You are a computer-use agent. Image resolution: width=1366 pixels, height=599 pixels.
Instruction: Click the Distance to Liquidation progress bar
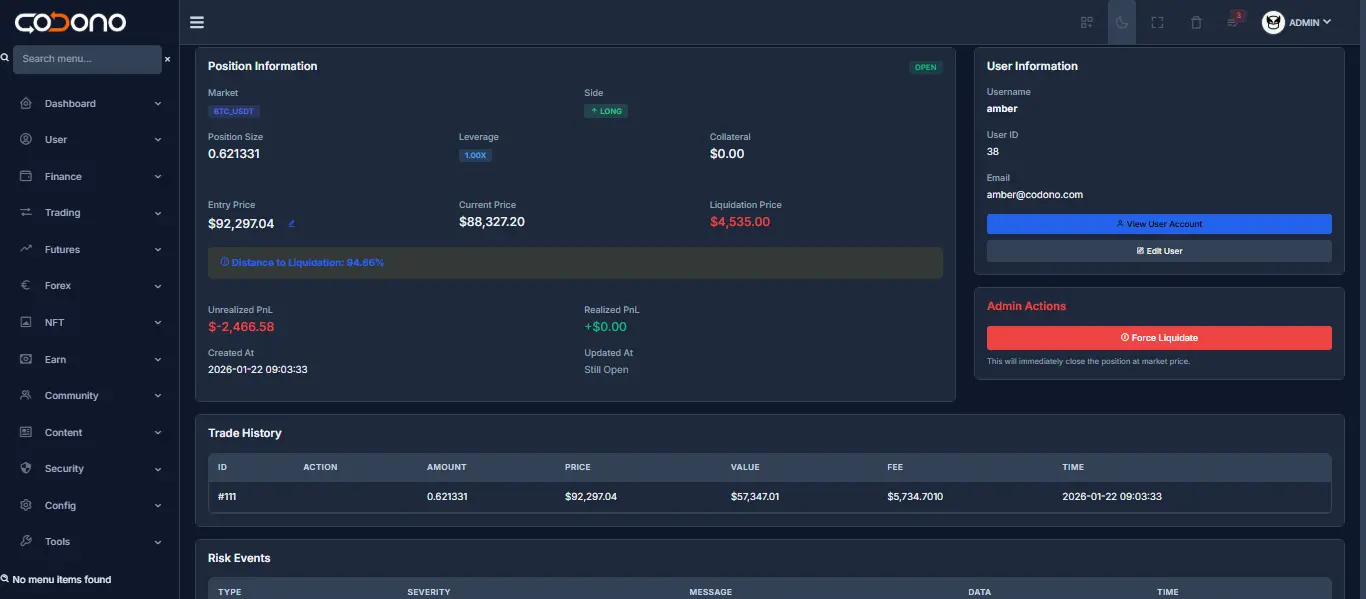pyautogui.click(x=575, y=262)
